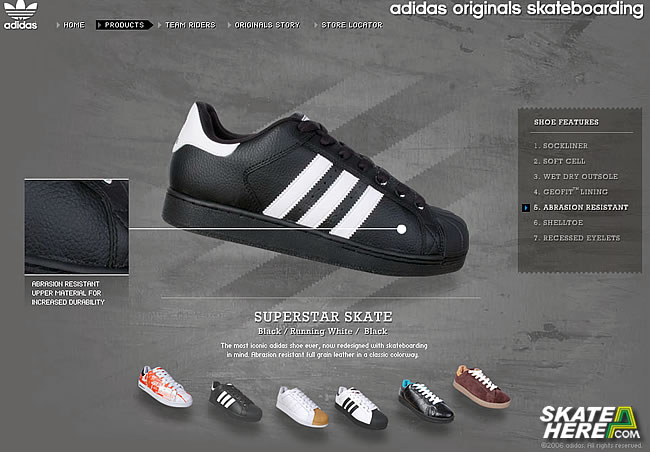
Task: Click the Black / Running White / Black colorway text
Action: 323,331
